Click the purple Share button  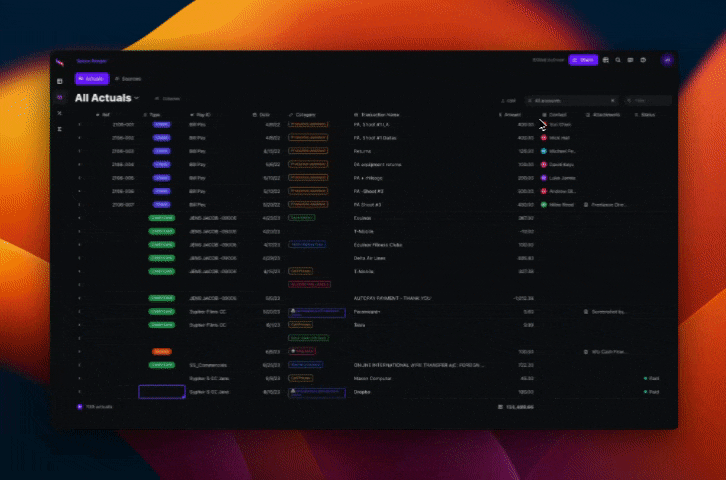pos(583,60)
